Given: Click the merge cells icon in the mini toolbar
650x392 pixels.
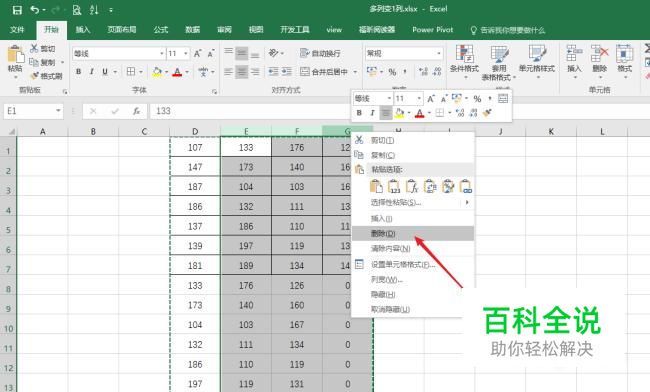Looking at the screenshot, I should 503,98.
